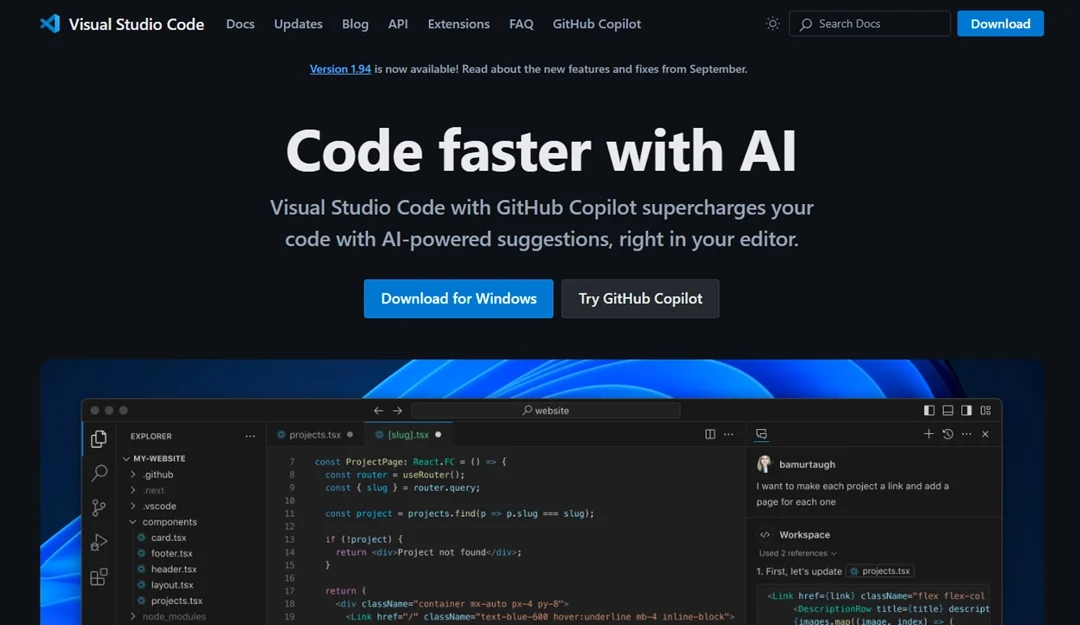Open the API nav item
Image resolution: width=1080 pixels, height=625 pixels.
point(398,24)
